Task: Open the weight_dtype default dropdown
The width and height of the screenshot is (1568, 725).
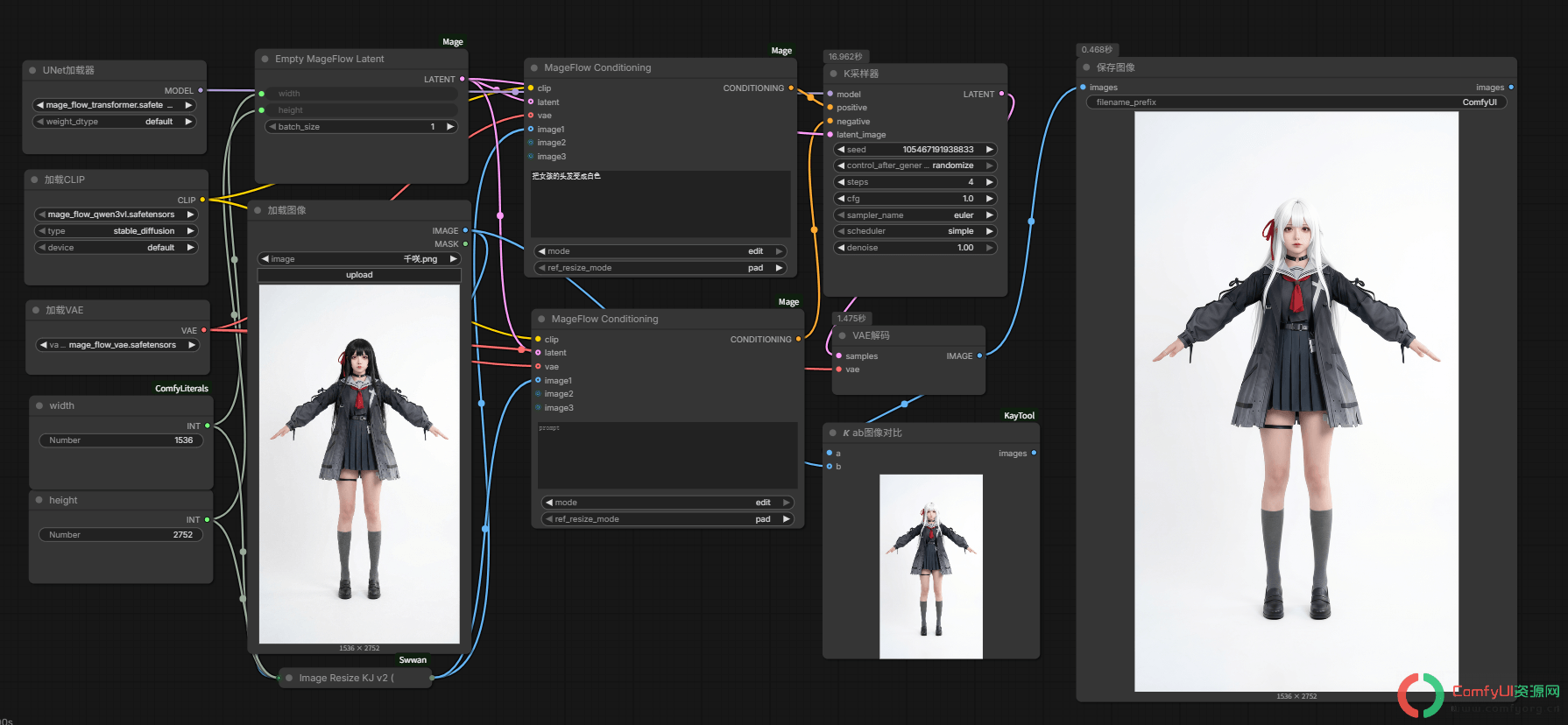Action: [114, 122]
